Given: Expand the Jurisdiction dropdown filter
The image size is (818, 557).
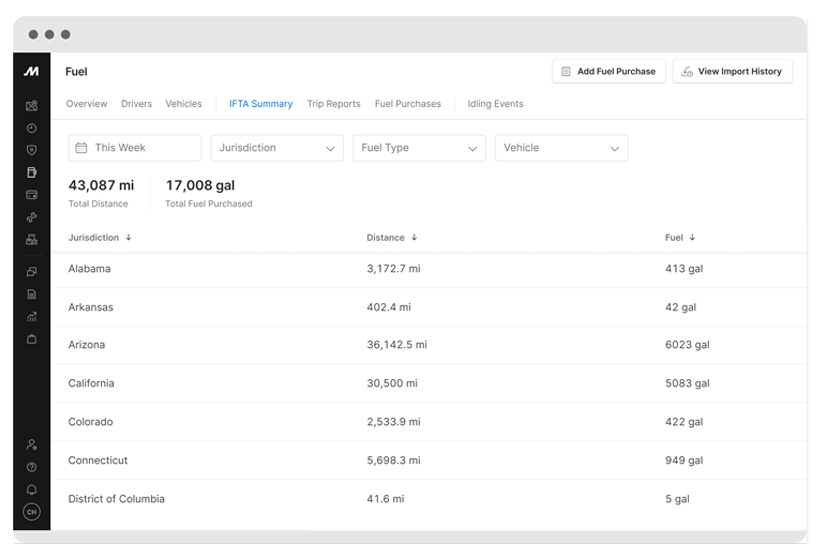Looking at the screenshot, I should (x=277, y=148).
